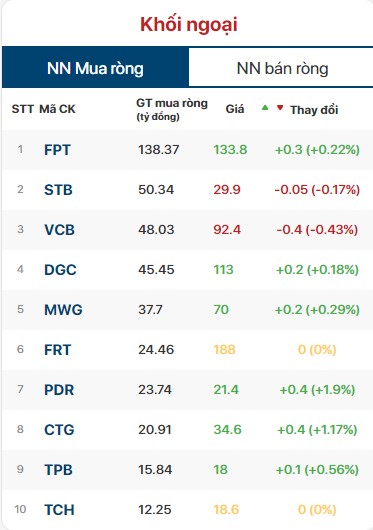Open VCB stock ticker link

pyautogui.click(x=59, y=230)
